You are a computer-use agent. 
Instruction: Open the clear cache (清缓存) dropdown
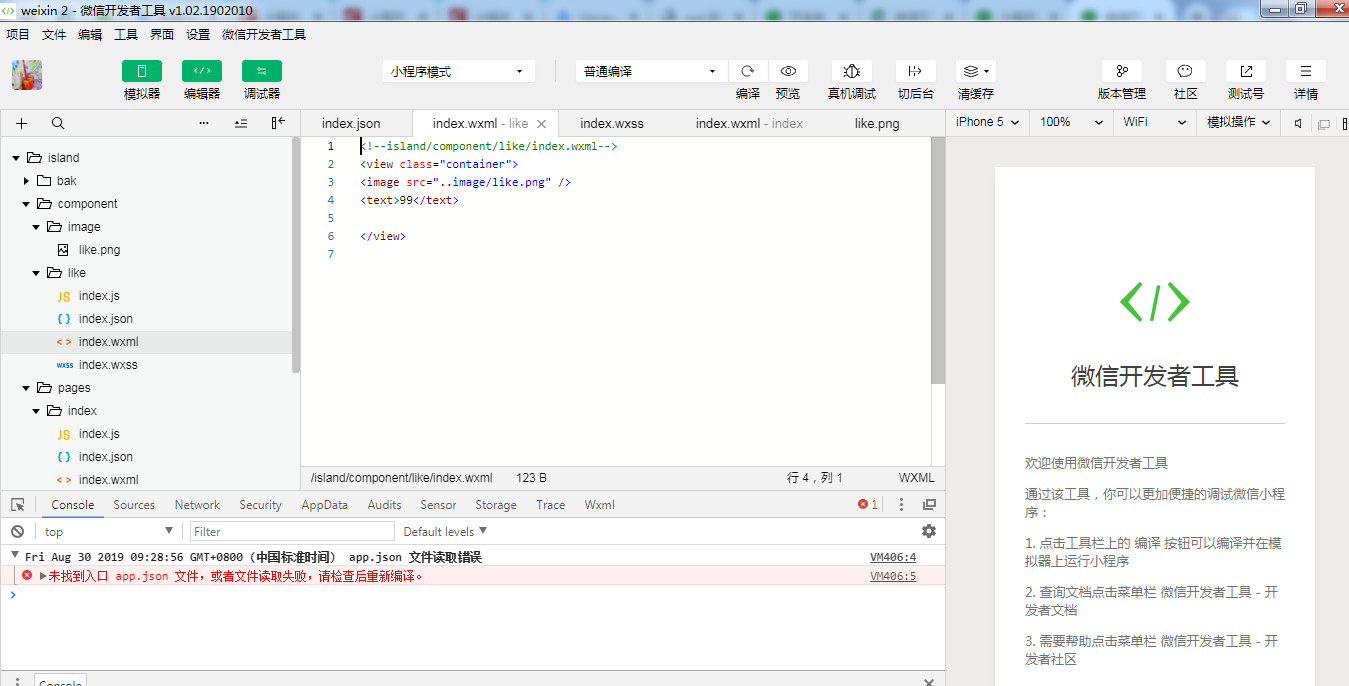coord(976,71)
